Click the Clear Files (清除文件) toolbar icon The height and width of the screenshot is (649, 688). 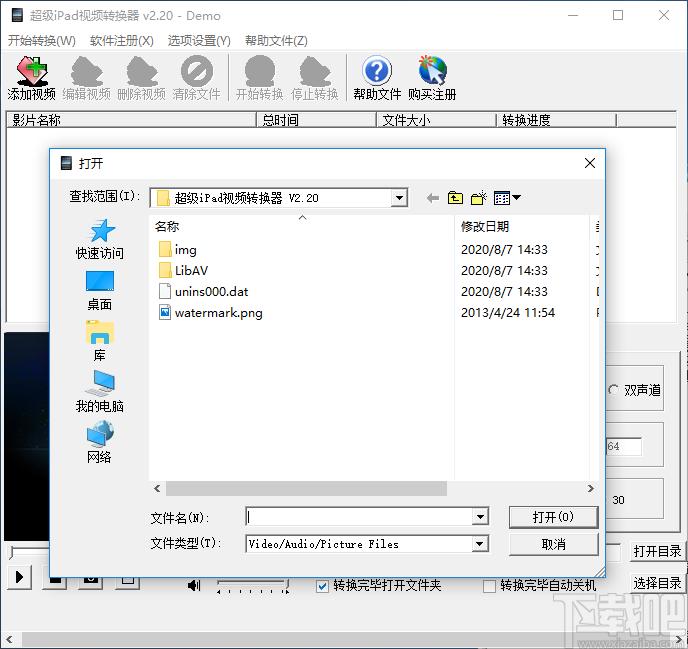tap(197, 78)
